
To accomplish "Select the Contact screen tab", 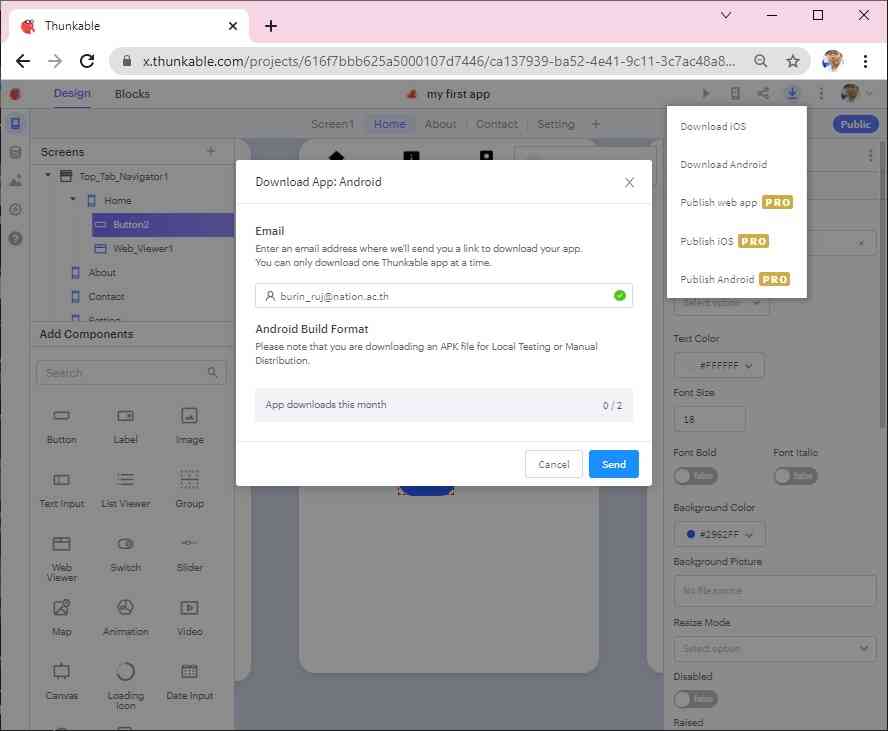I will coord(497,124).
